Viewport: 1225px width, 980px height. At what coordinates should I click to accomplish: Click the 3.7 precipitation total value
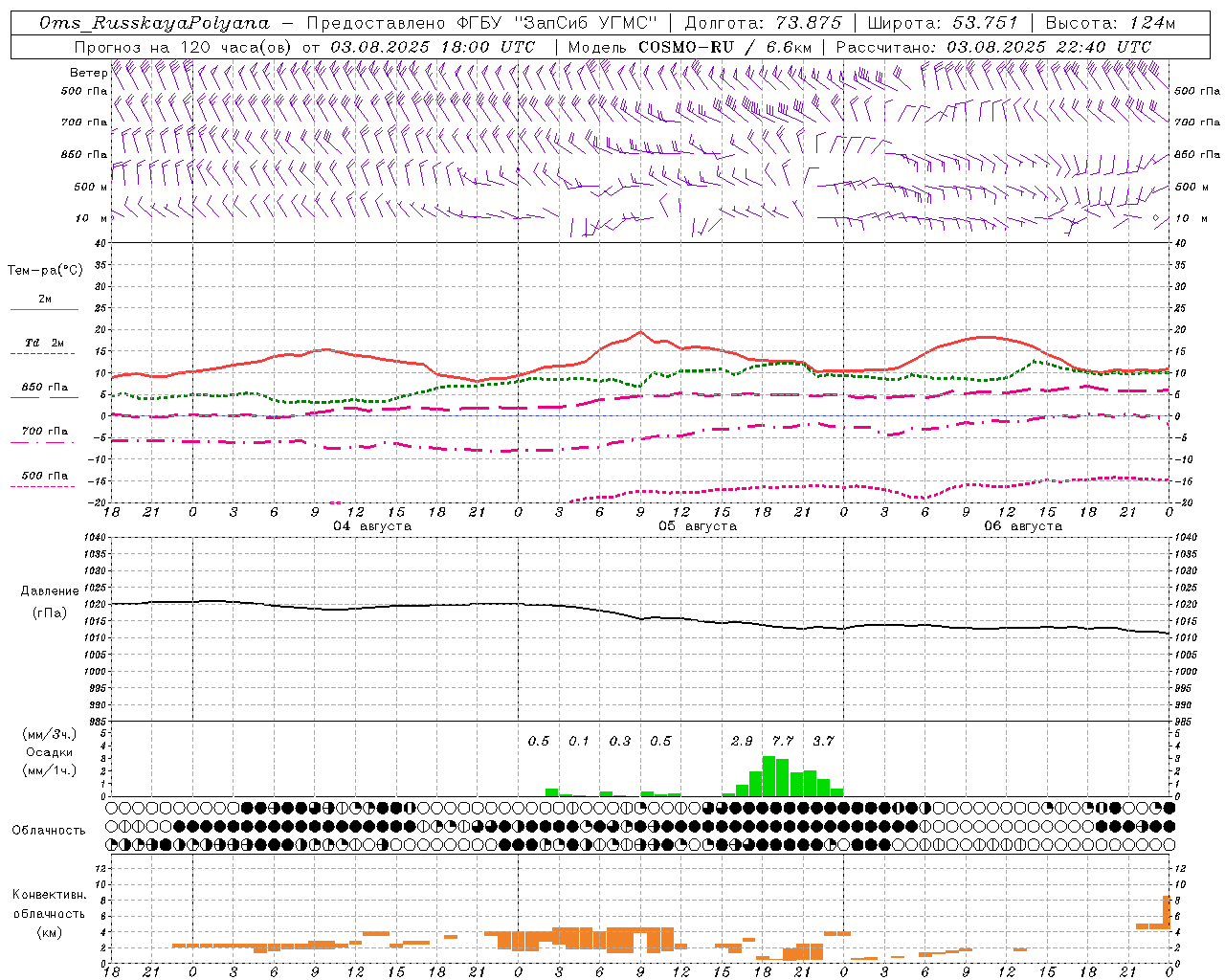click(823, 741)
